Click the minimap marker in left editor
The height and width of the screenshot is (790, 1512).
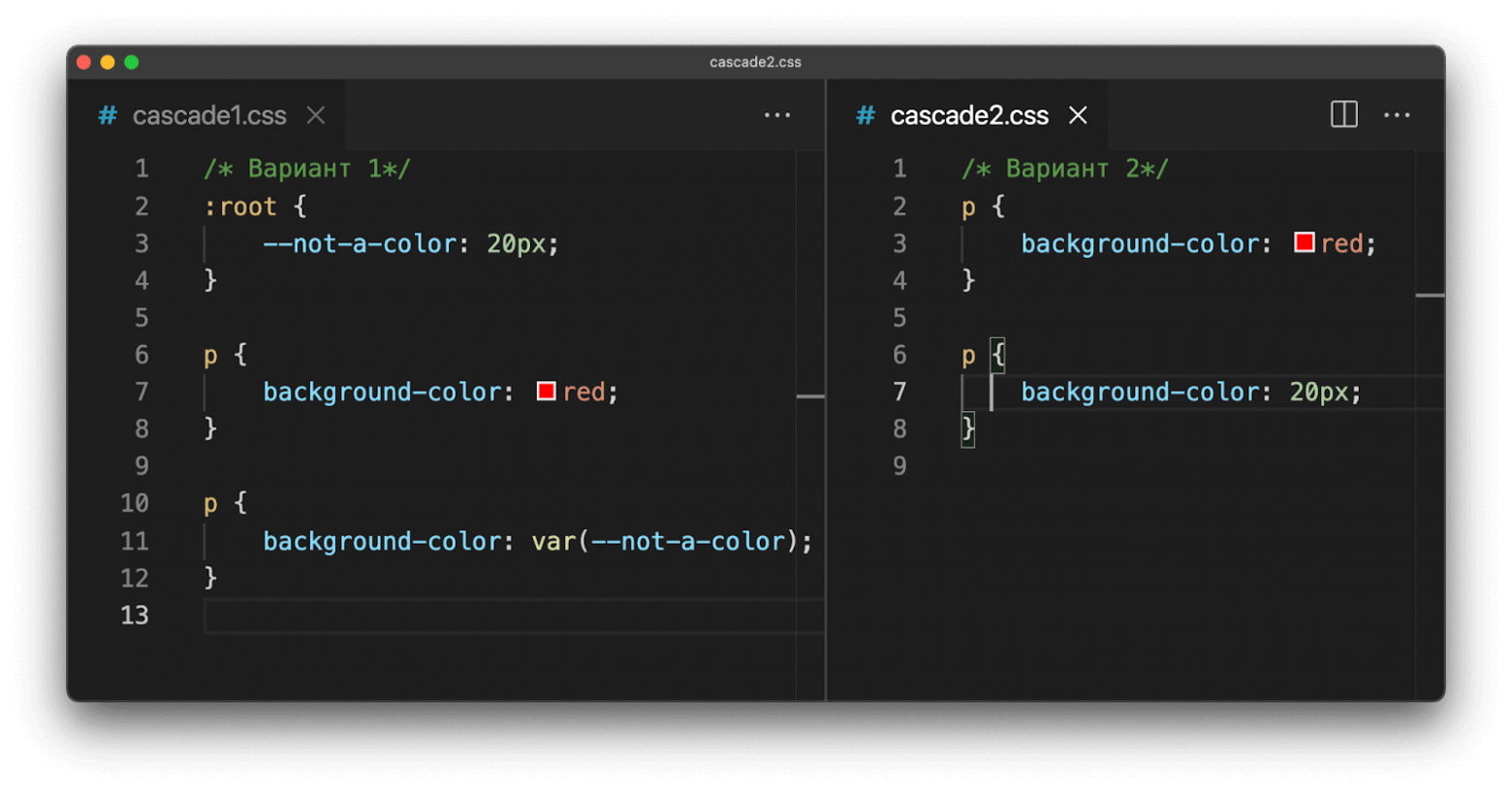[x=810, y=395]
